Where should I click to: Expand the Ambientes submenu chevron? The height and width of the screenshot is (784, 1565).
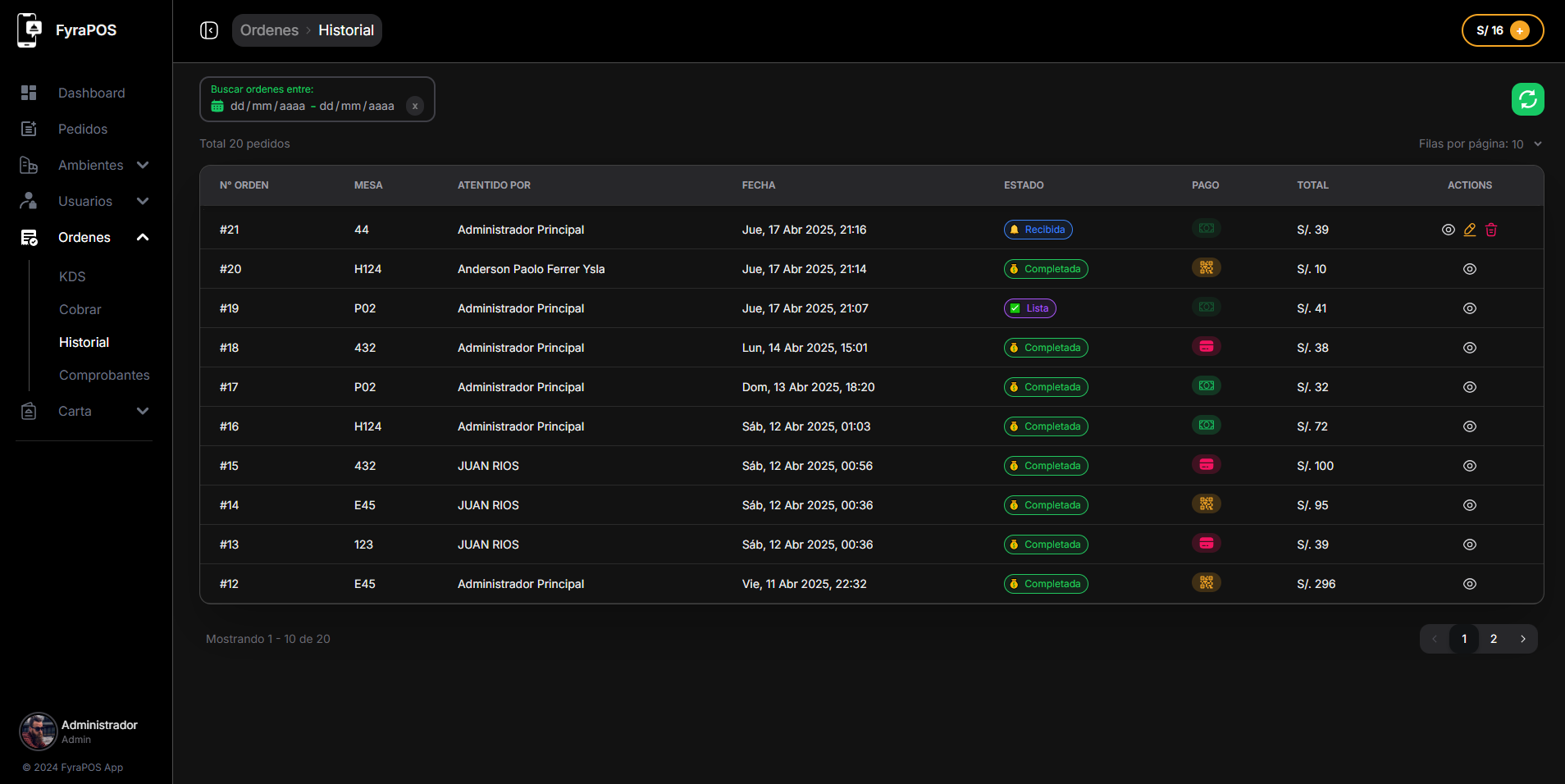143,165
